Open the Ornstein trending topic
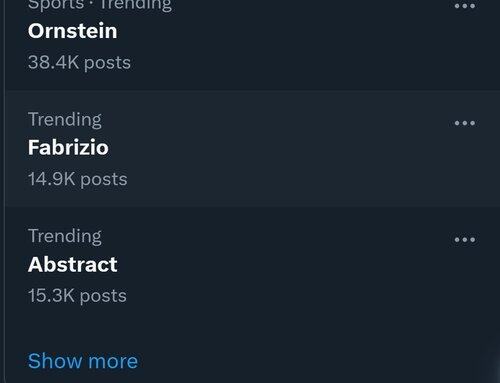 73,31
